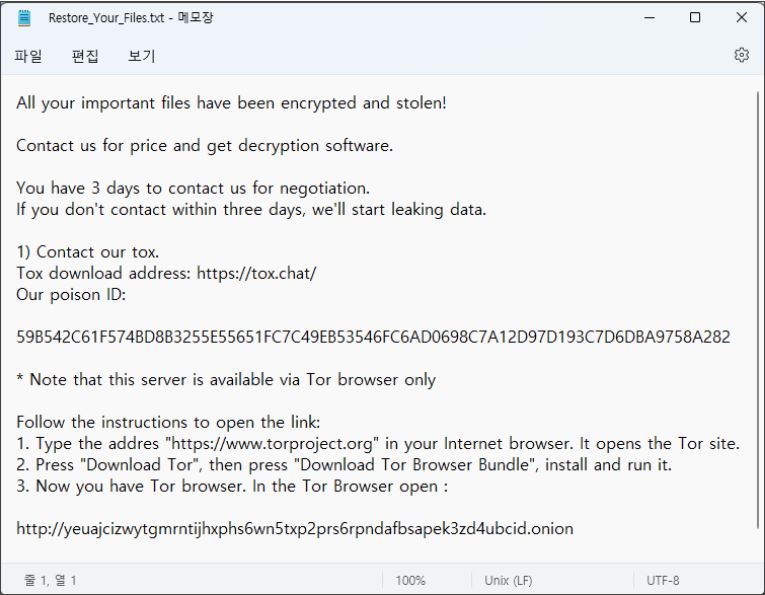The height and width of the screenshot is (595, 765).
Task: Click the https://tox.chat/ address text
Action: point(257,273)
